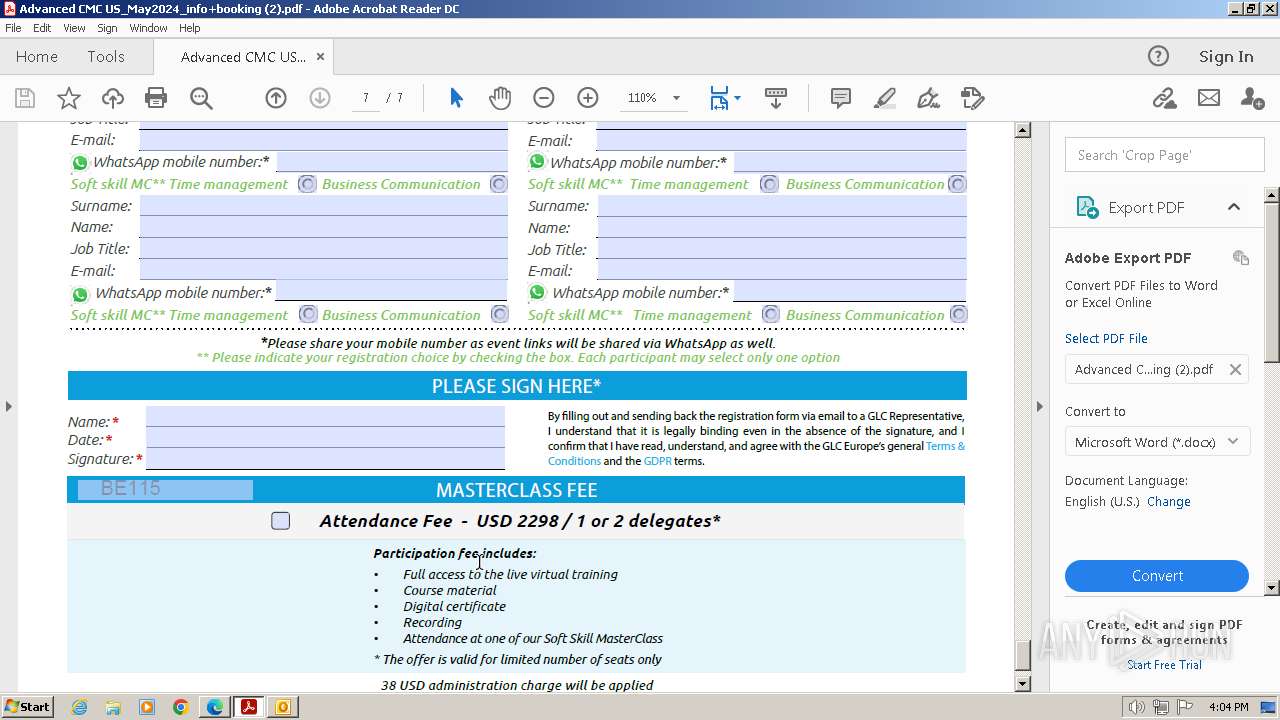Print the document with the printer icon
Viewport: 1280px width, 720px height.
(x=156, y=98)
